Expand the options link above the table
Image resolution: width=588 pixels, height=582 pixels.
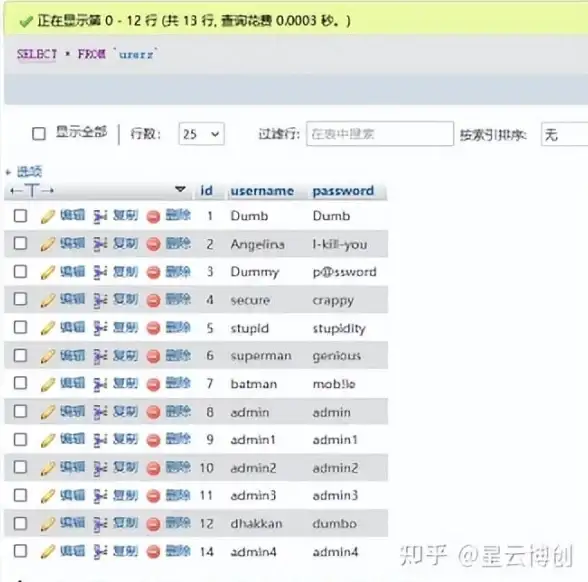click(29, 172)
